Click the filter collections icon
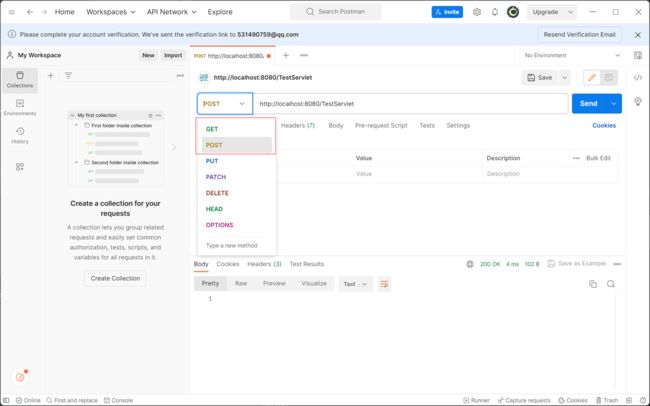650x406 pixels. [68, 75]
